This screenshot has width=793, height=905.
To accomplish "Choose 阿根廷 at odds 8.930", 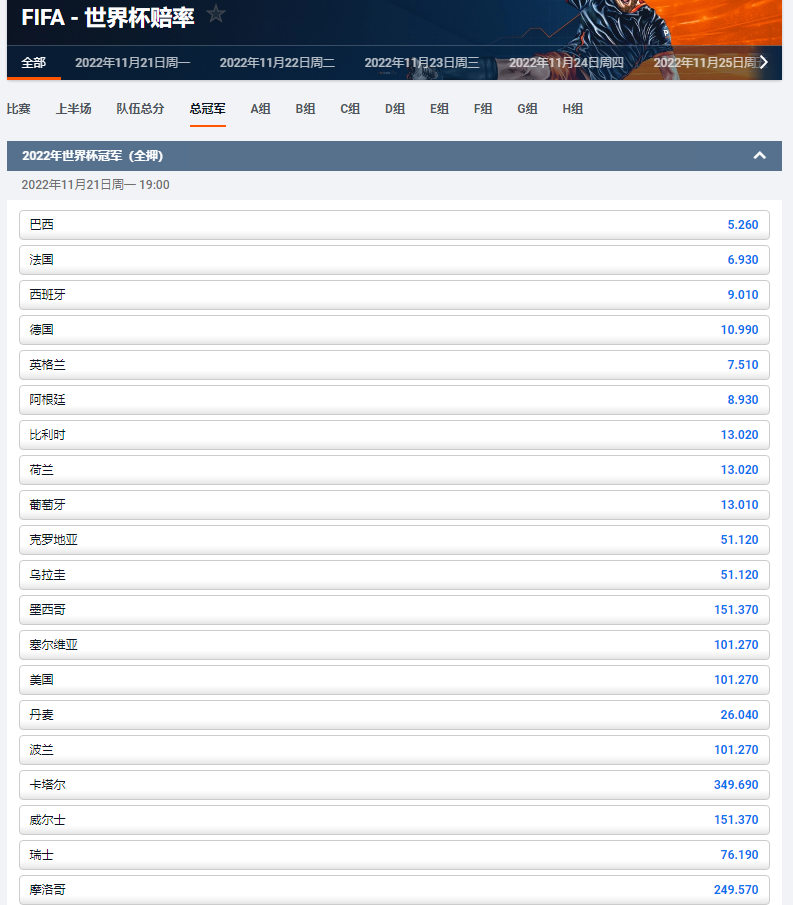I will 394,400.
